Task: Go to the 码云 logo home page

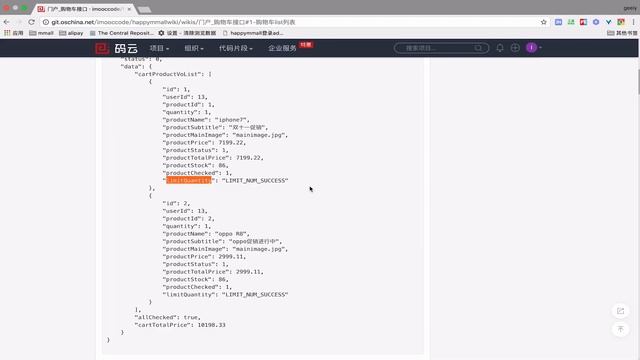Action: 116,48
